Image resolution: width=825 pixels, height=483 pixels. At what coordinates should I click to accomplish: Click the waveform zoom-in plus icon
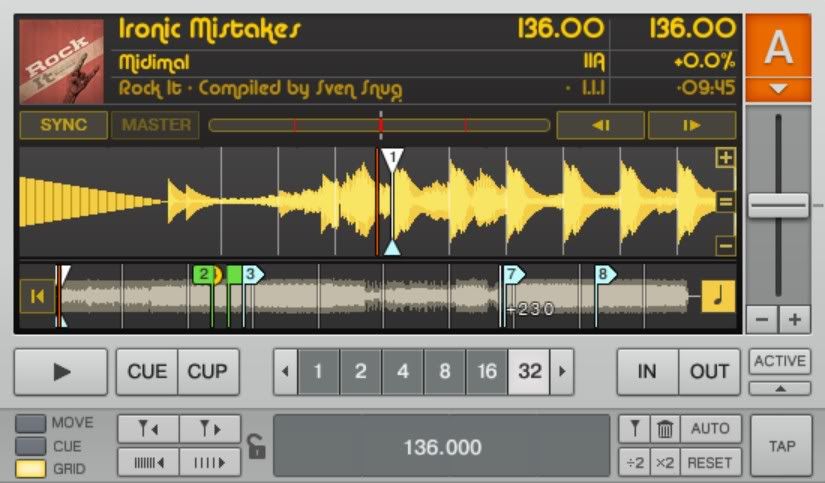point(725,158)
